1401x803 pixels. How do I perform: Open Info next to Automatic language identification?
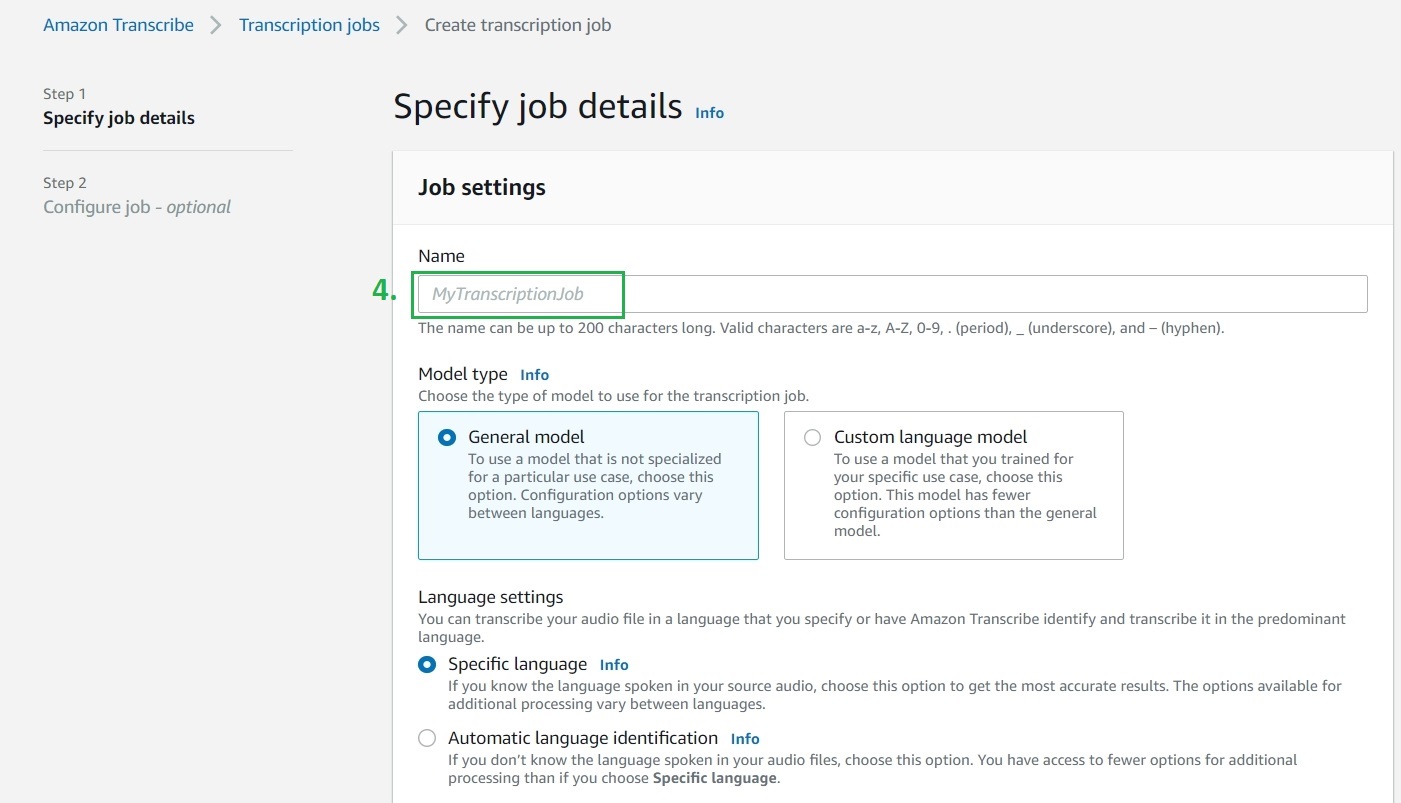pos(745,739)
